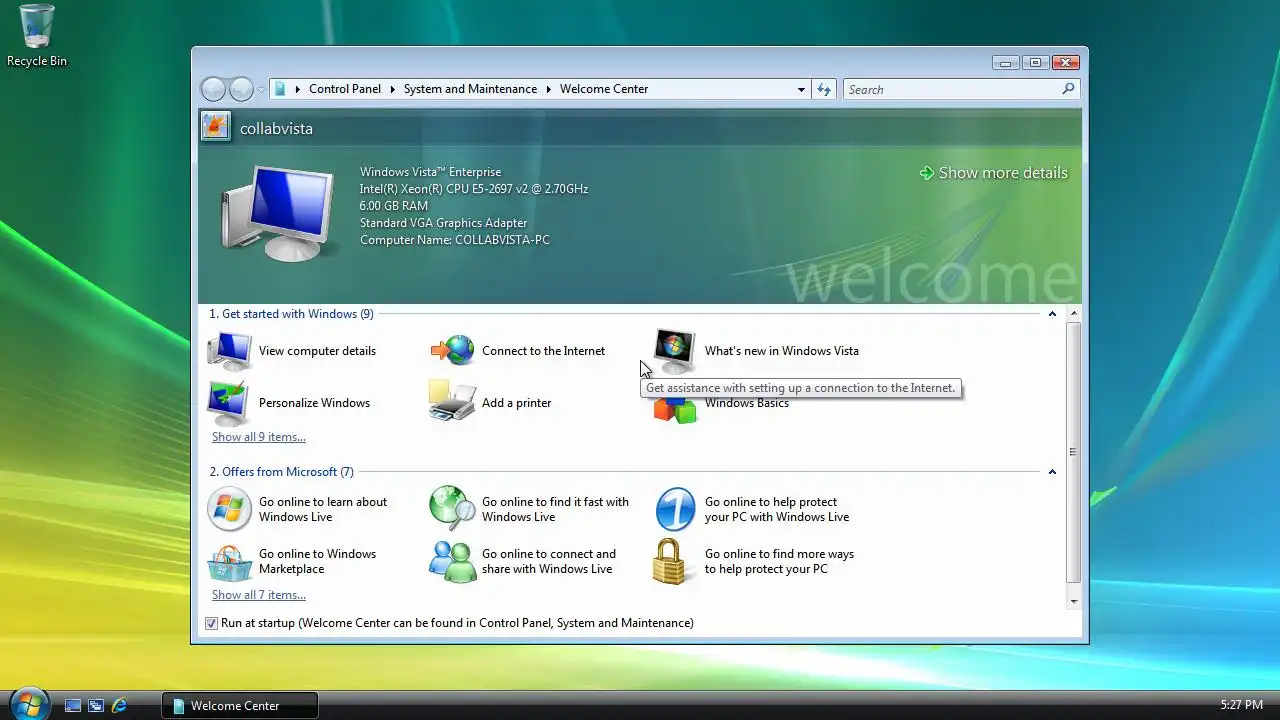The image size is (1280, 720).
Task: Click the large computer image in header
Action: [x=278, y=212]
